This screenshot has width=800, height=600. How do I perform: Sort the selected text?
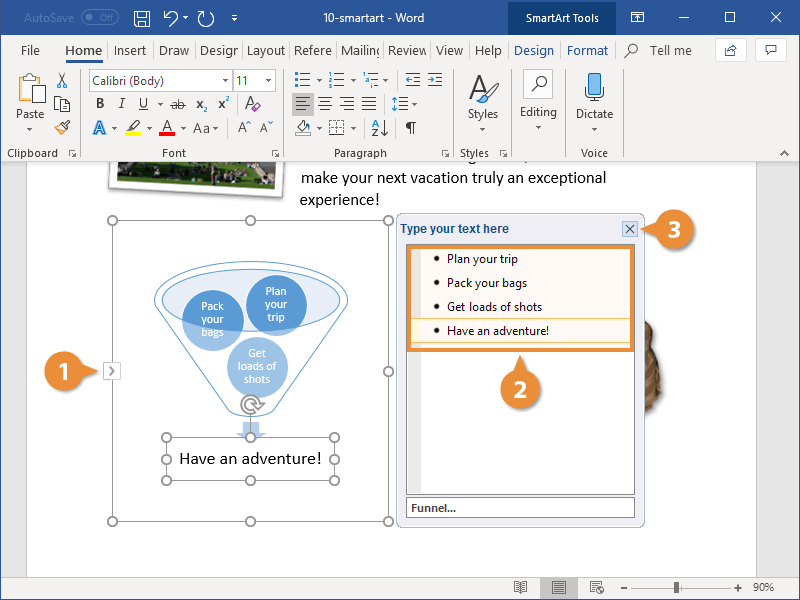(381, 127)
